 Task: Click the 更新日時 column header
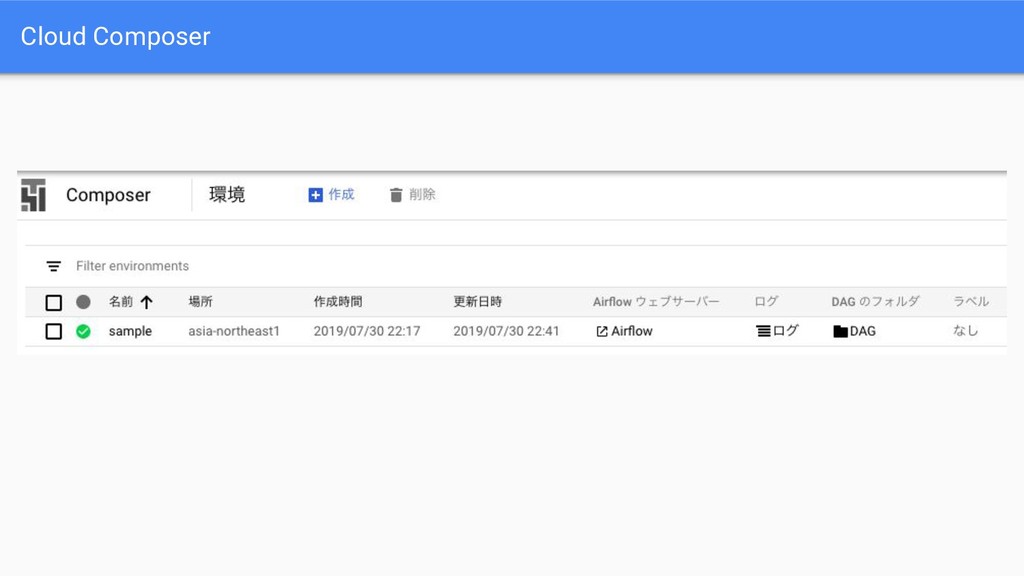[x=477, y=302]
